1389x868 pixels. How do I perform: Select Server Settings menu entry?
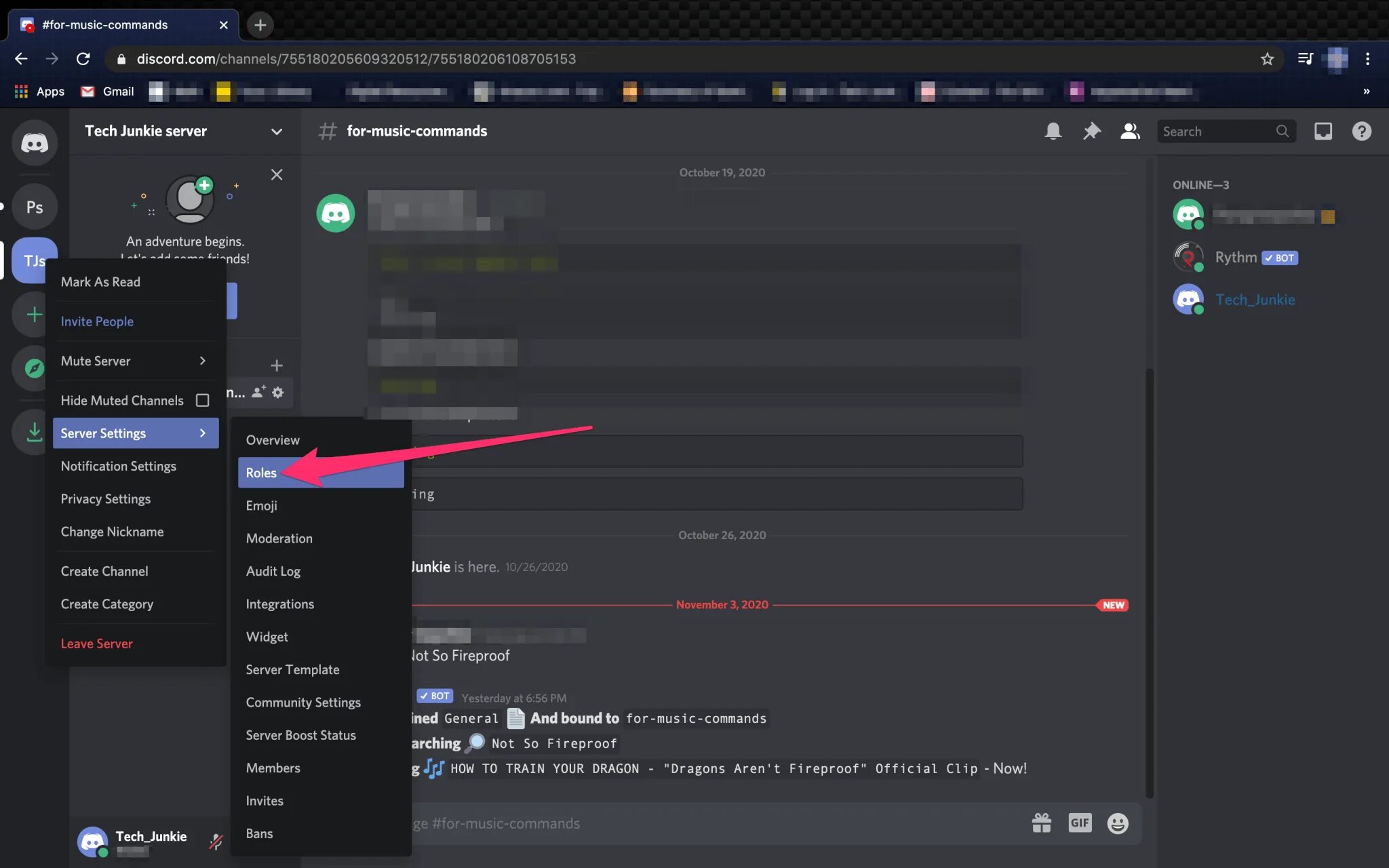pos(136,433)
